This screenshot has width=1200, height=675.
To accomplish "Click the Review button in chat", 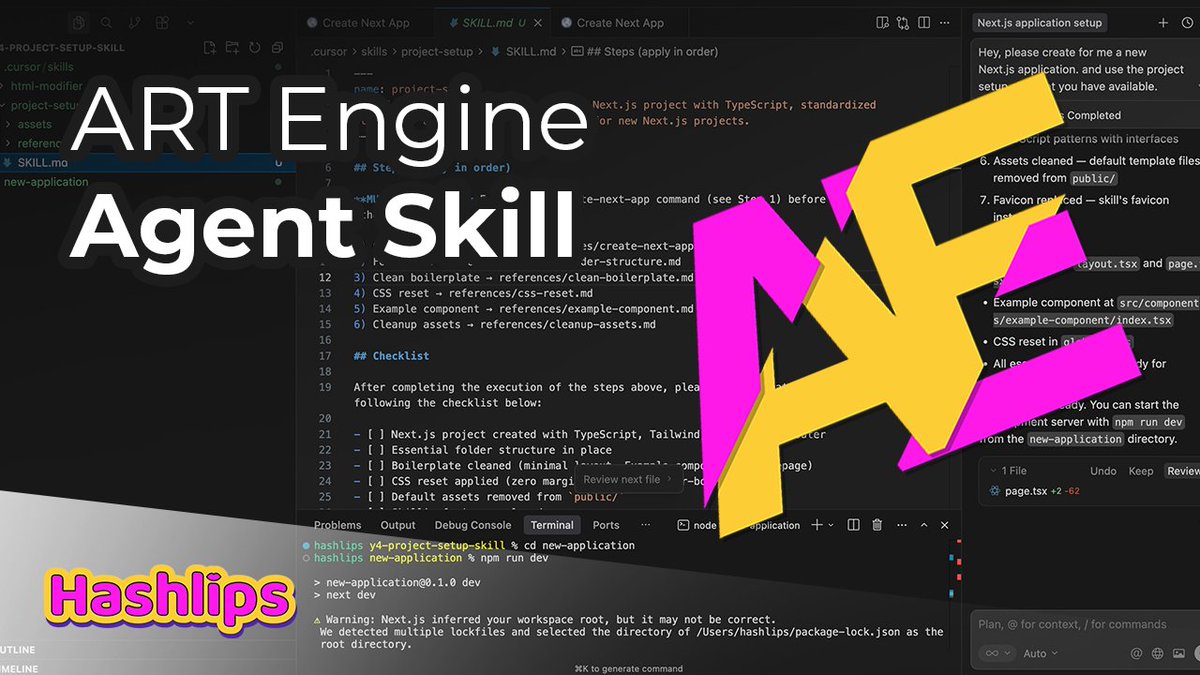I will click(x=1182, y=471).
